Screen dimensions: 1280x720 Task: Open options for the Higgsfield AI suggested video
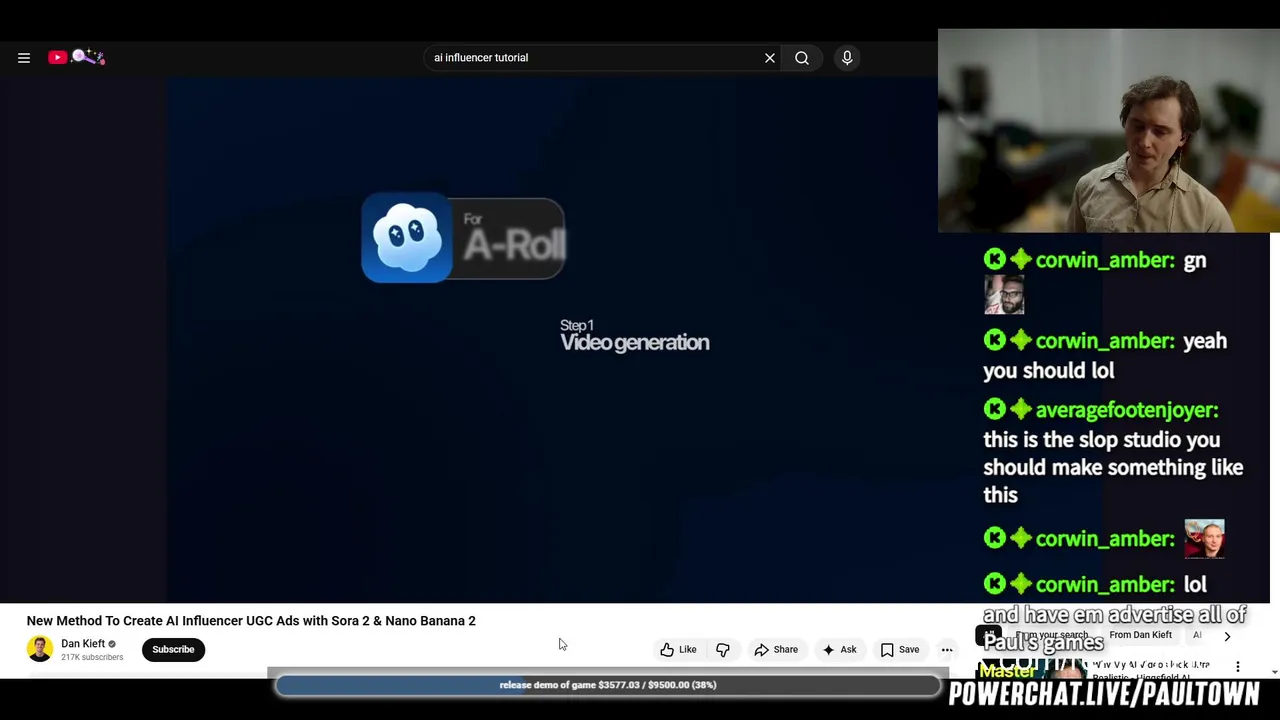1238,667
